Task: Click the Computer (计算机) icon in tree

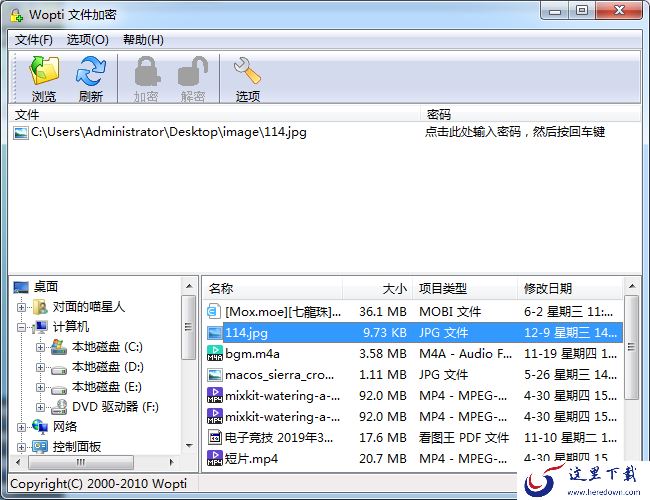Action: (x=40, y=327)
